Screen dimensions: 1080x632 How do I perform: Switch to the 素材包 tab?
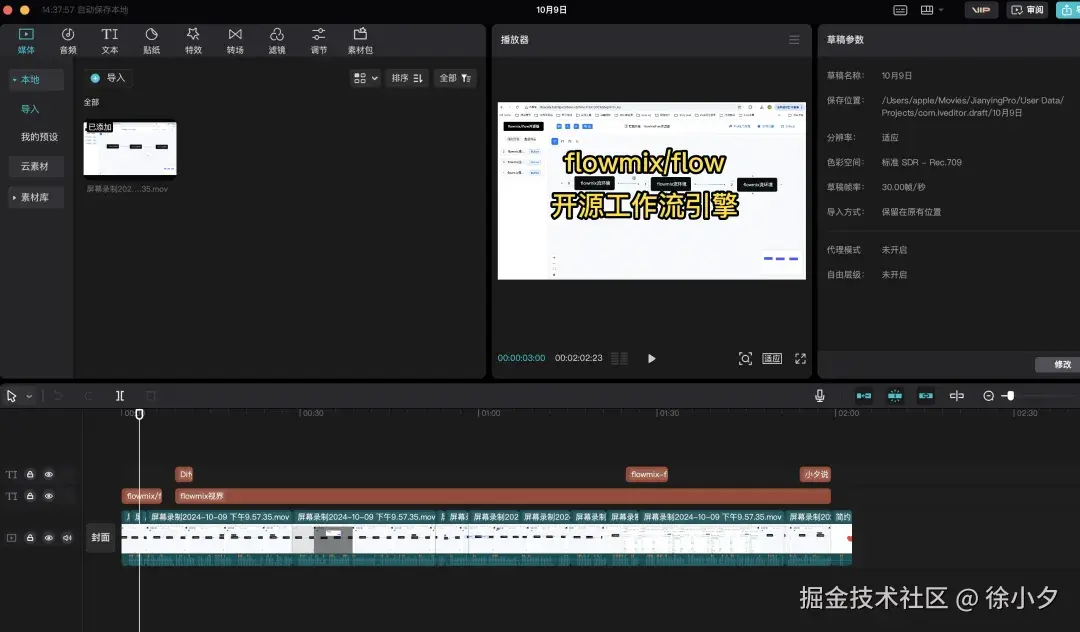(359, 40)
